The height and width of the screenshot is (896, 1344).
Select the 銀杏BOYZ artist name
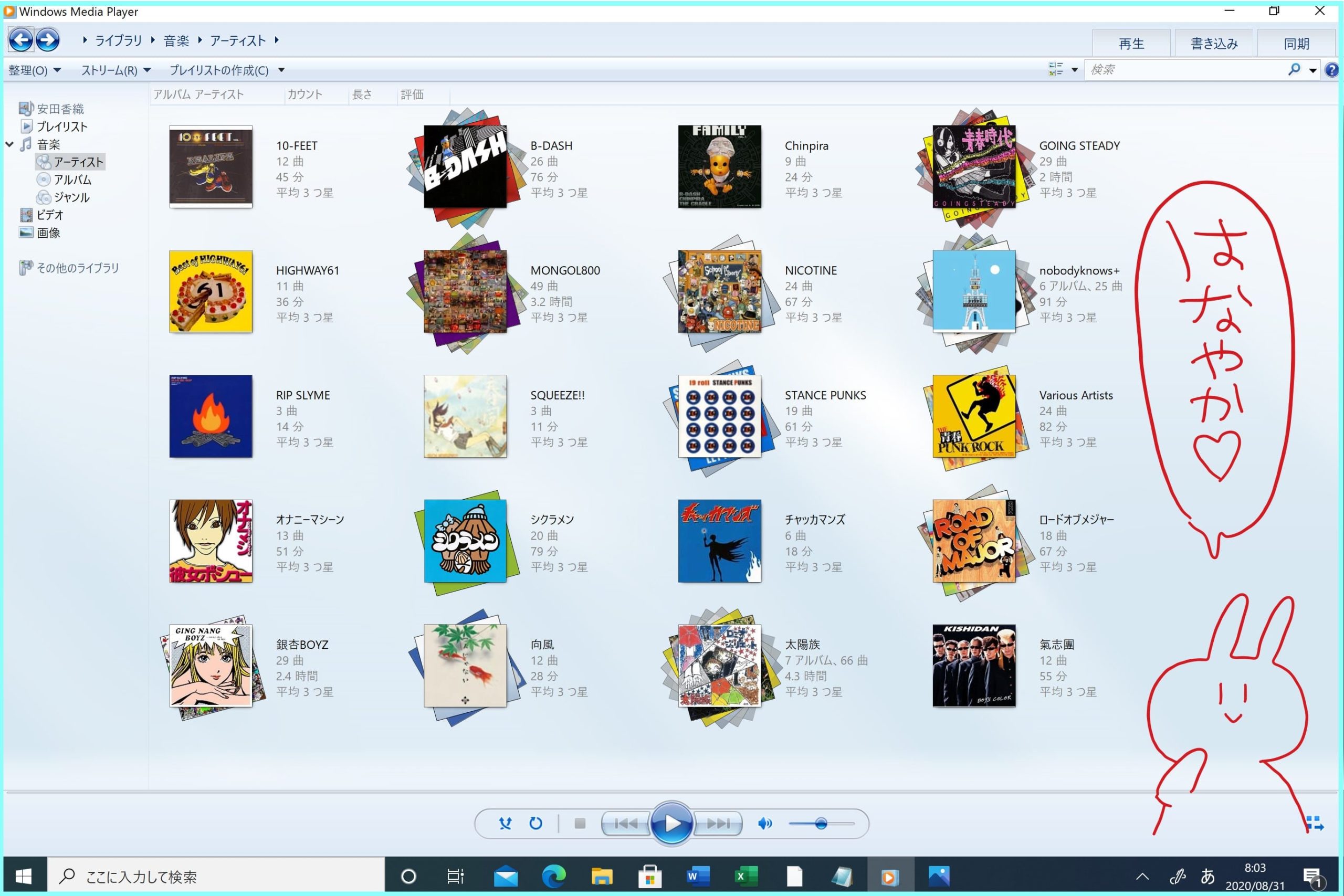(302, 645)
